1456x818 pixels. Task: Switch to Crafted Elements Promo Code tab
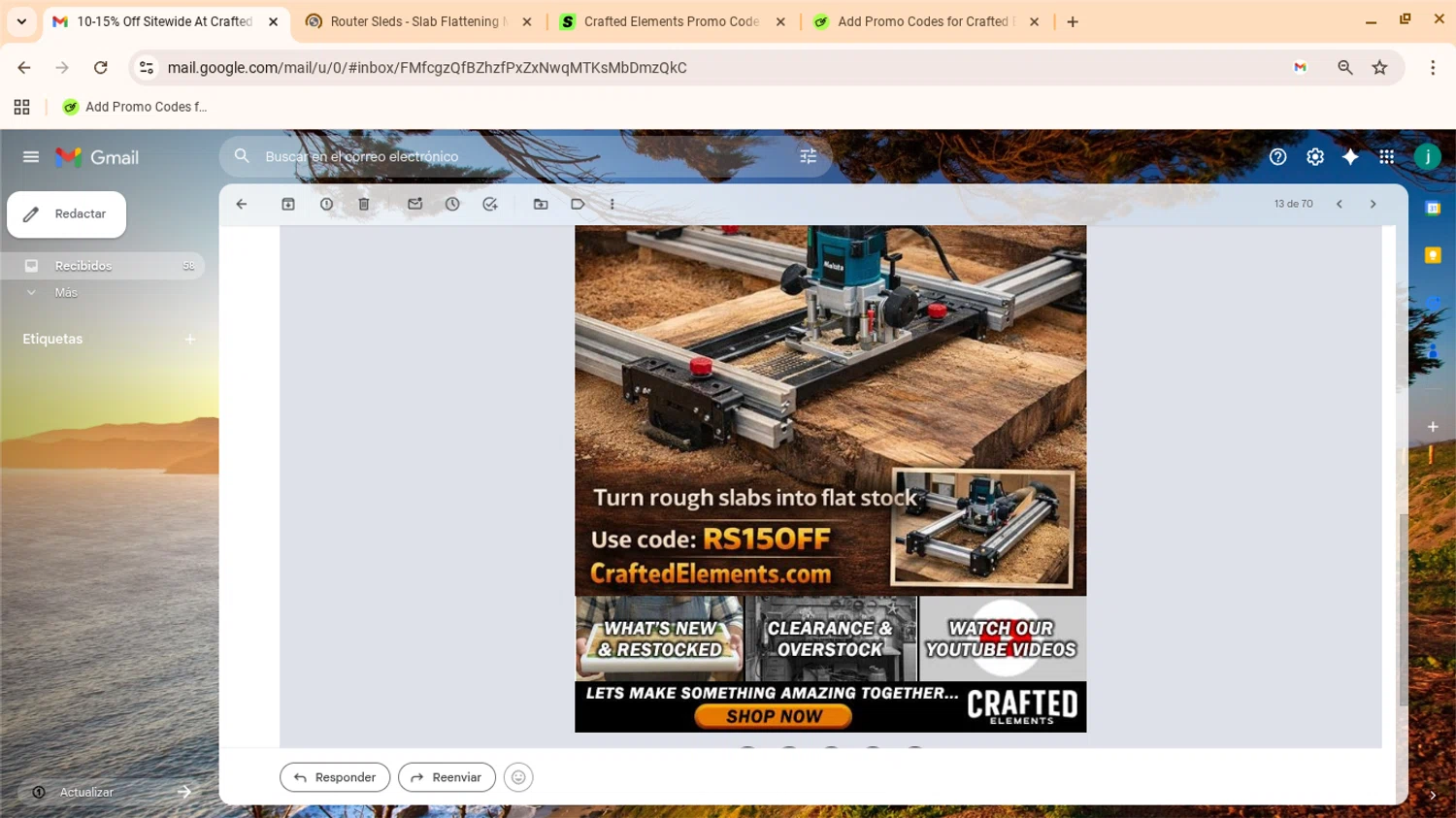click(671, 21)
